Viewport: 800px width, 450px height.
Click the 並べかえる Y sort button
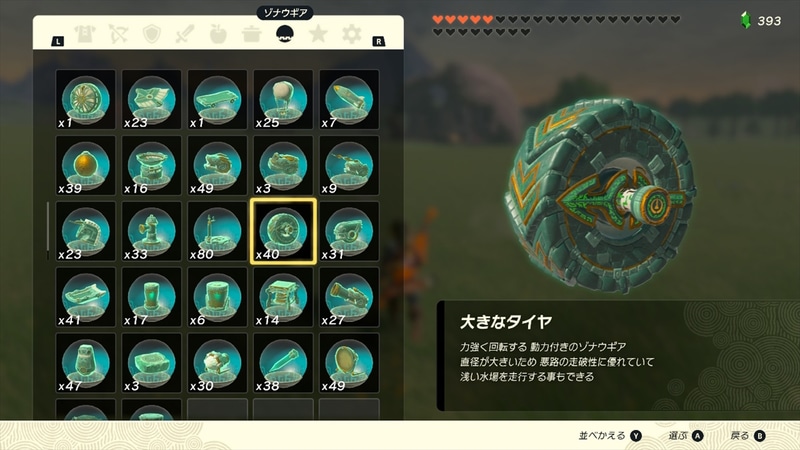[x=610, y=436]
